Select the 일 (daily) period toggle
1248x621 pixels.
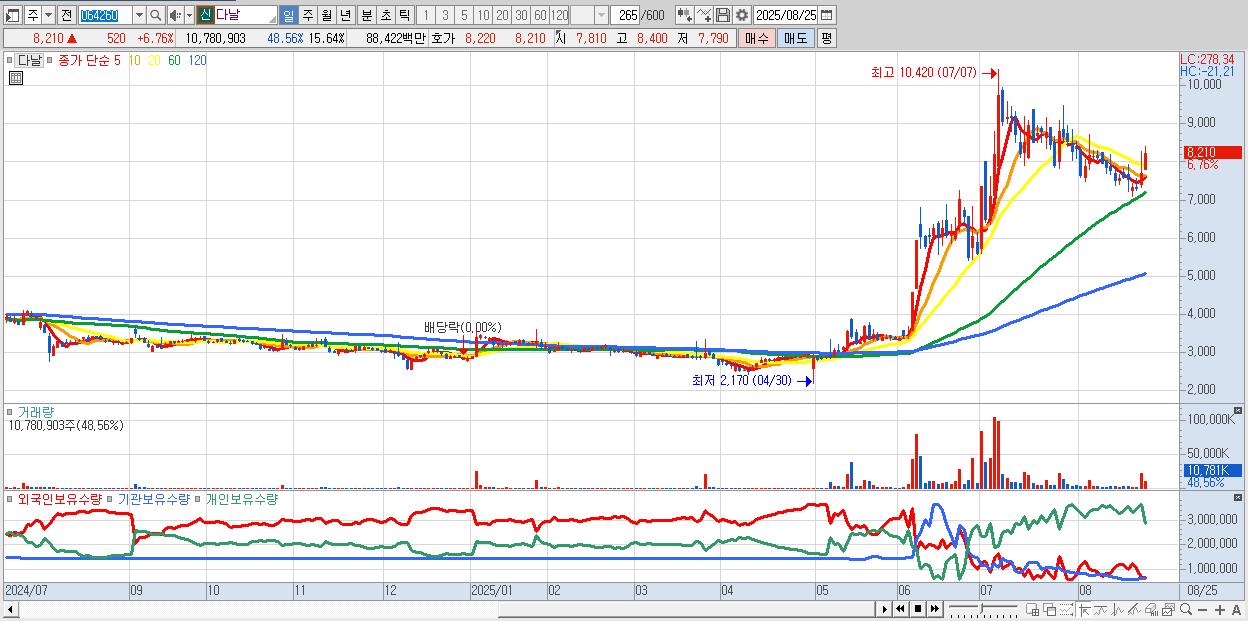point(288,15)
